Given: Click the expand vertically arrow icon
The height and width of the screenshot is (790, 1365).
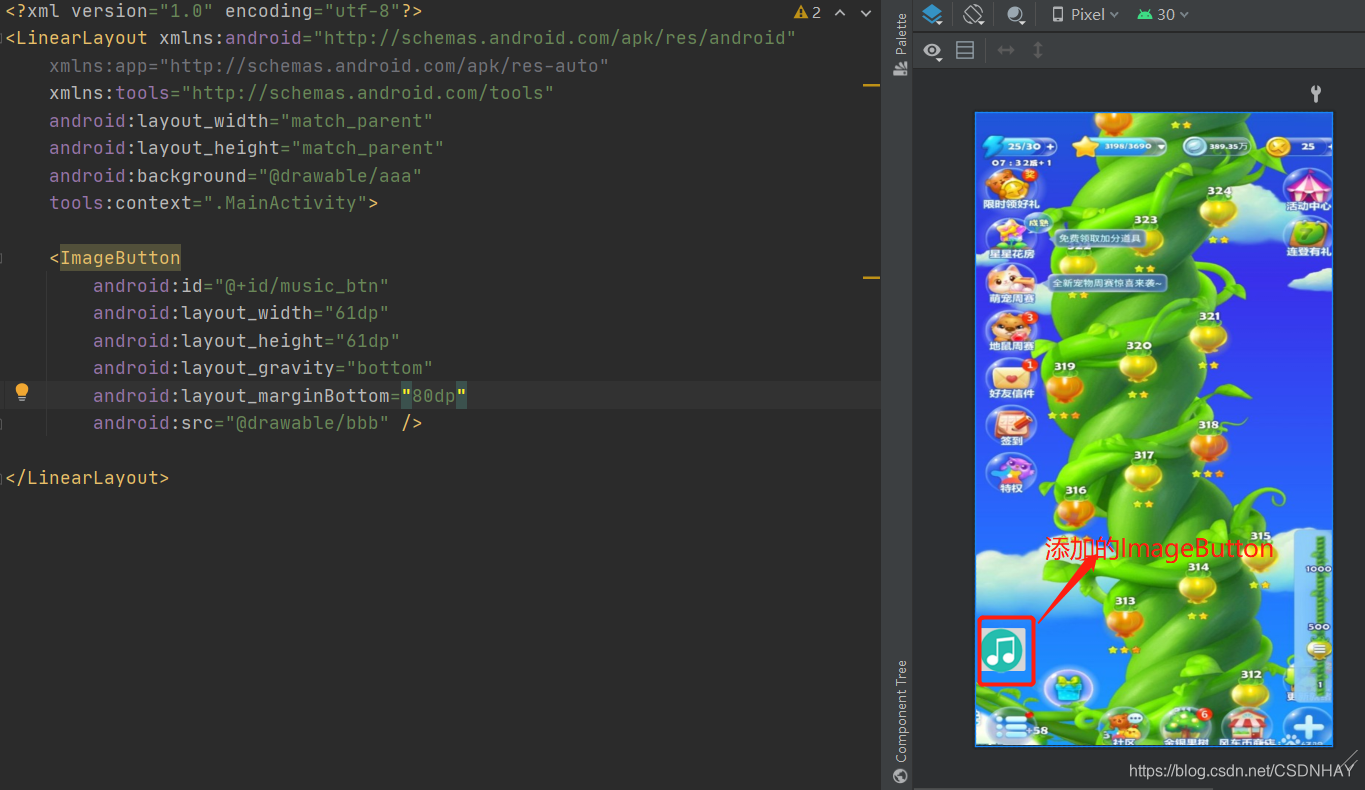Looking at the screenshot, I should 1038,50.
